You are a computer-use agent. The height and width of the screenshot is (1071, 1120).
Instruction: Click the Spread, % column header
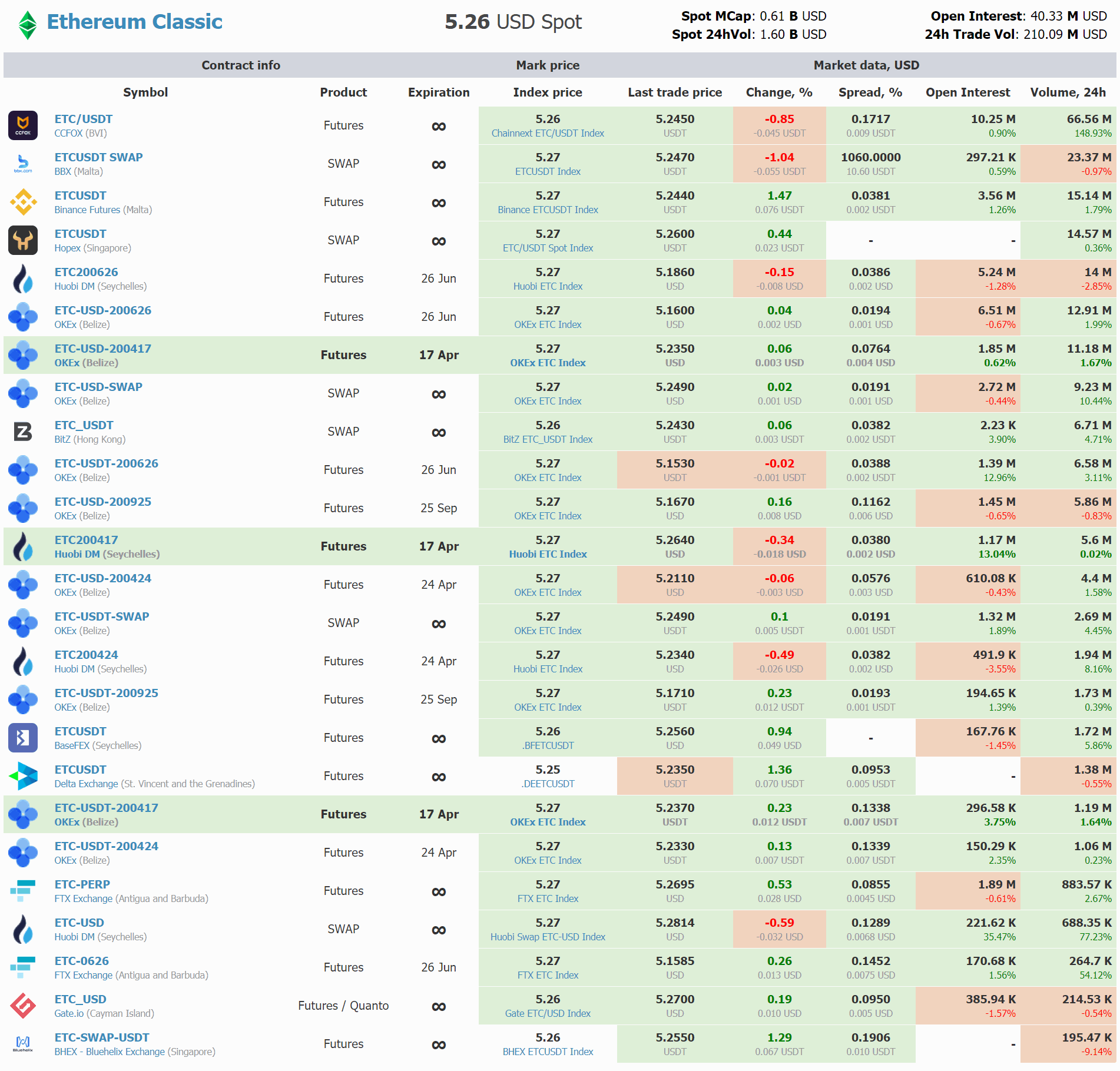(870, 92)
